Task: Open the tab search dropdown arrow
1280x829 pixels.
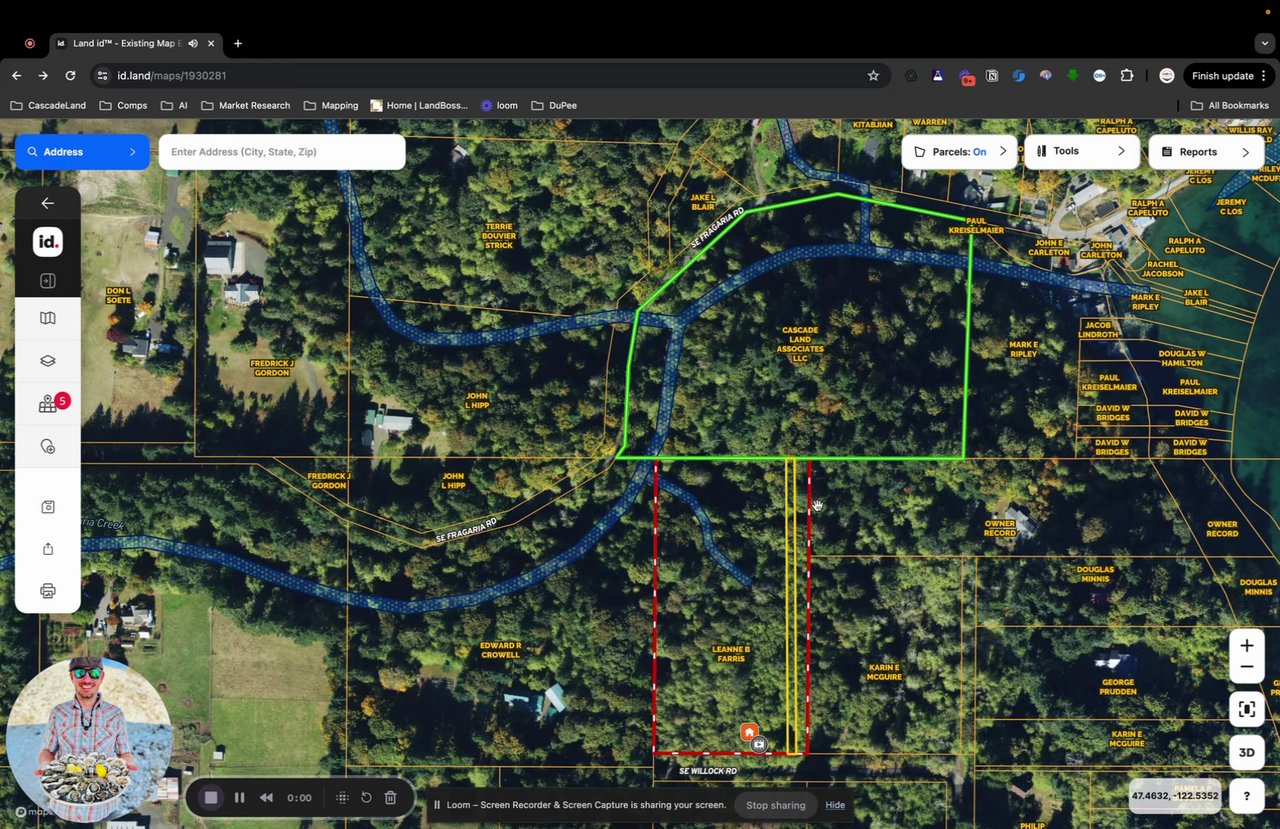Action: (x=1265, y=44)
